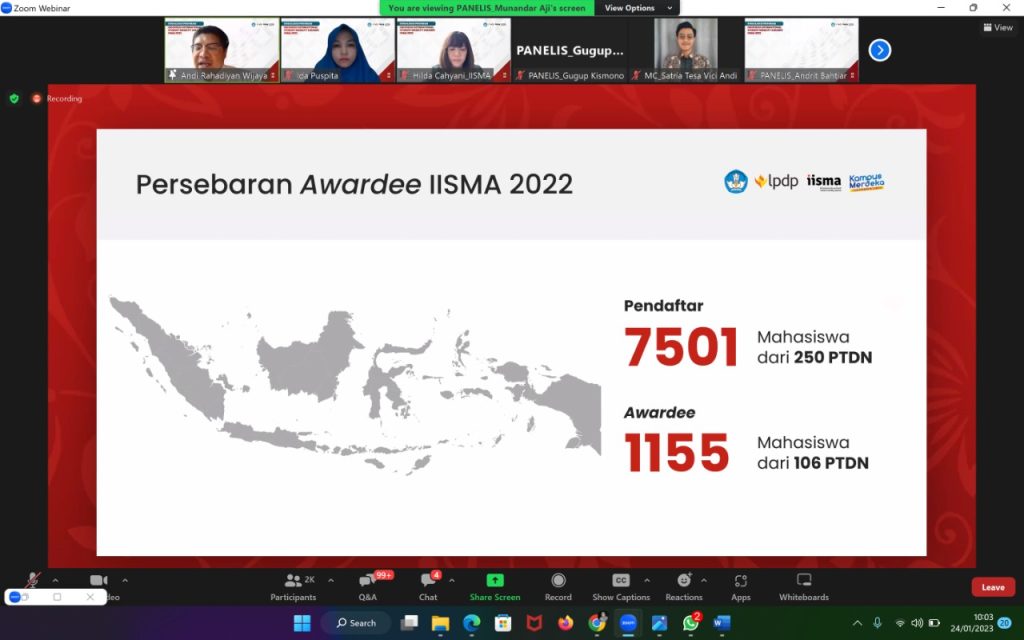Open the Participants panel
This screenshot has height=640, width=1024.
coord(293,586)
